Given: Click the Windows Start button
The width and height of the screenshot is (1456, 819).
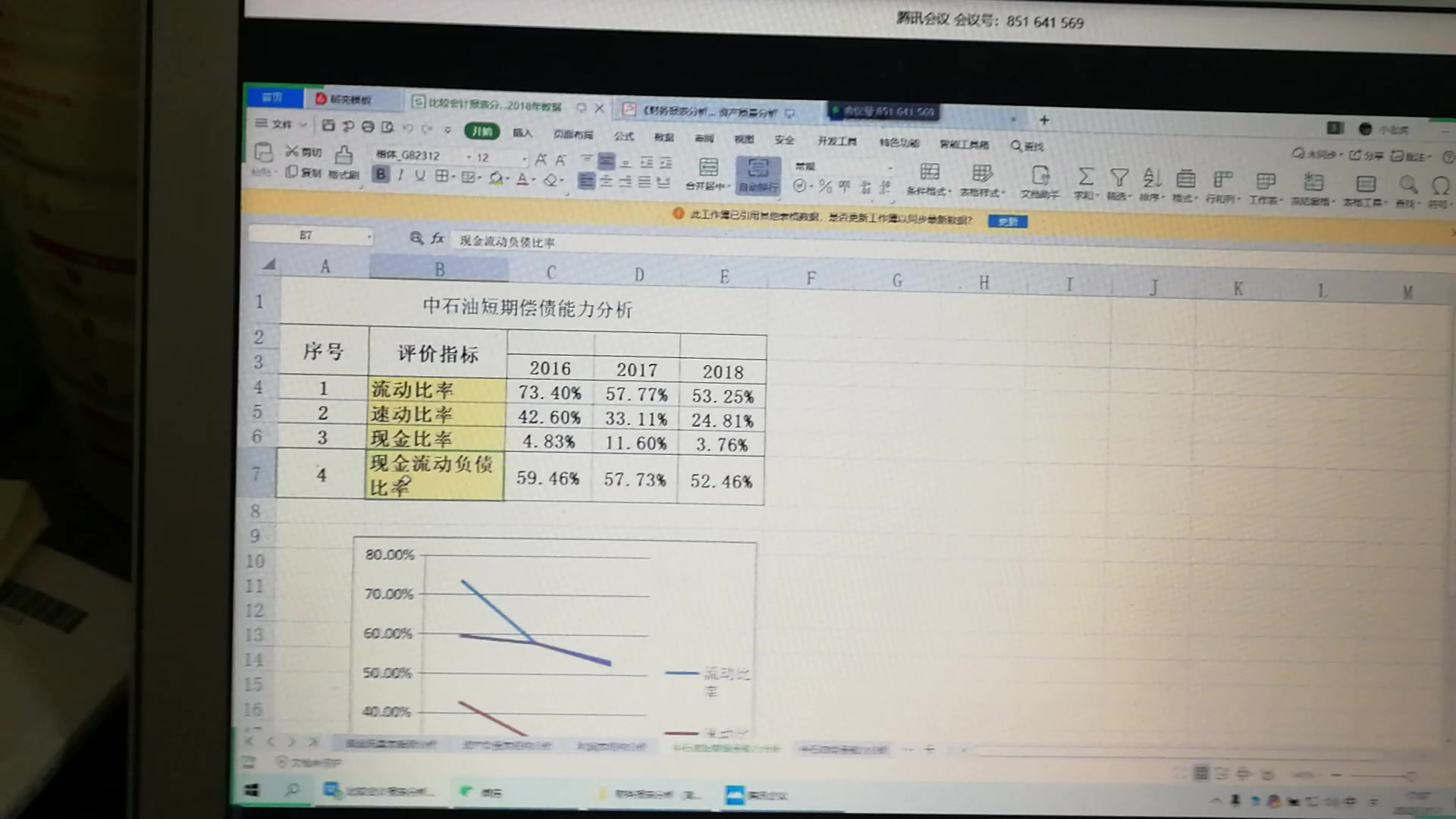Looking at the screenshot, I should point(252,790).
